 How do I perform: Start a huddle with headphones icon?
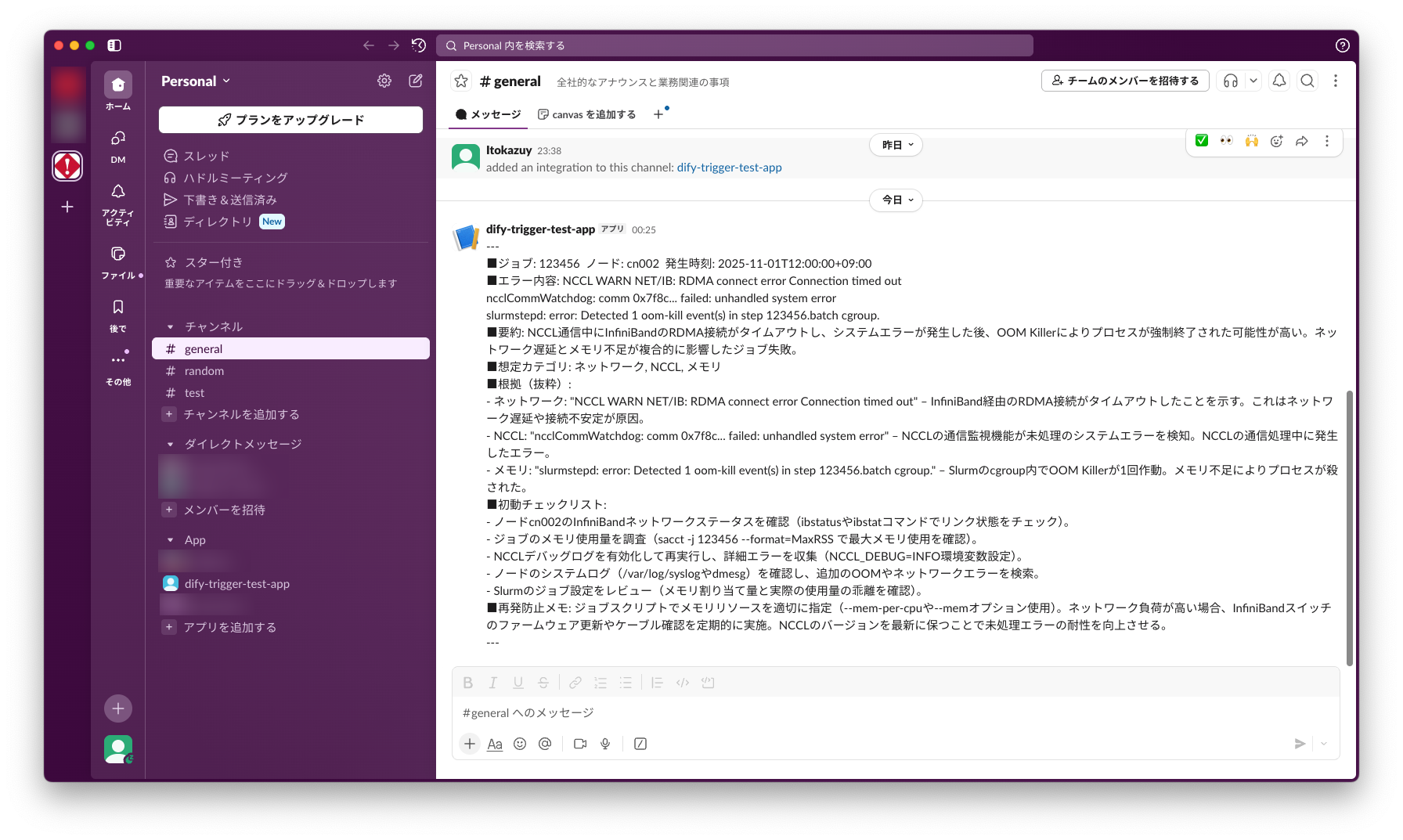(x=1231, y=81)
